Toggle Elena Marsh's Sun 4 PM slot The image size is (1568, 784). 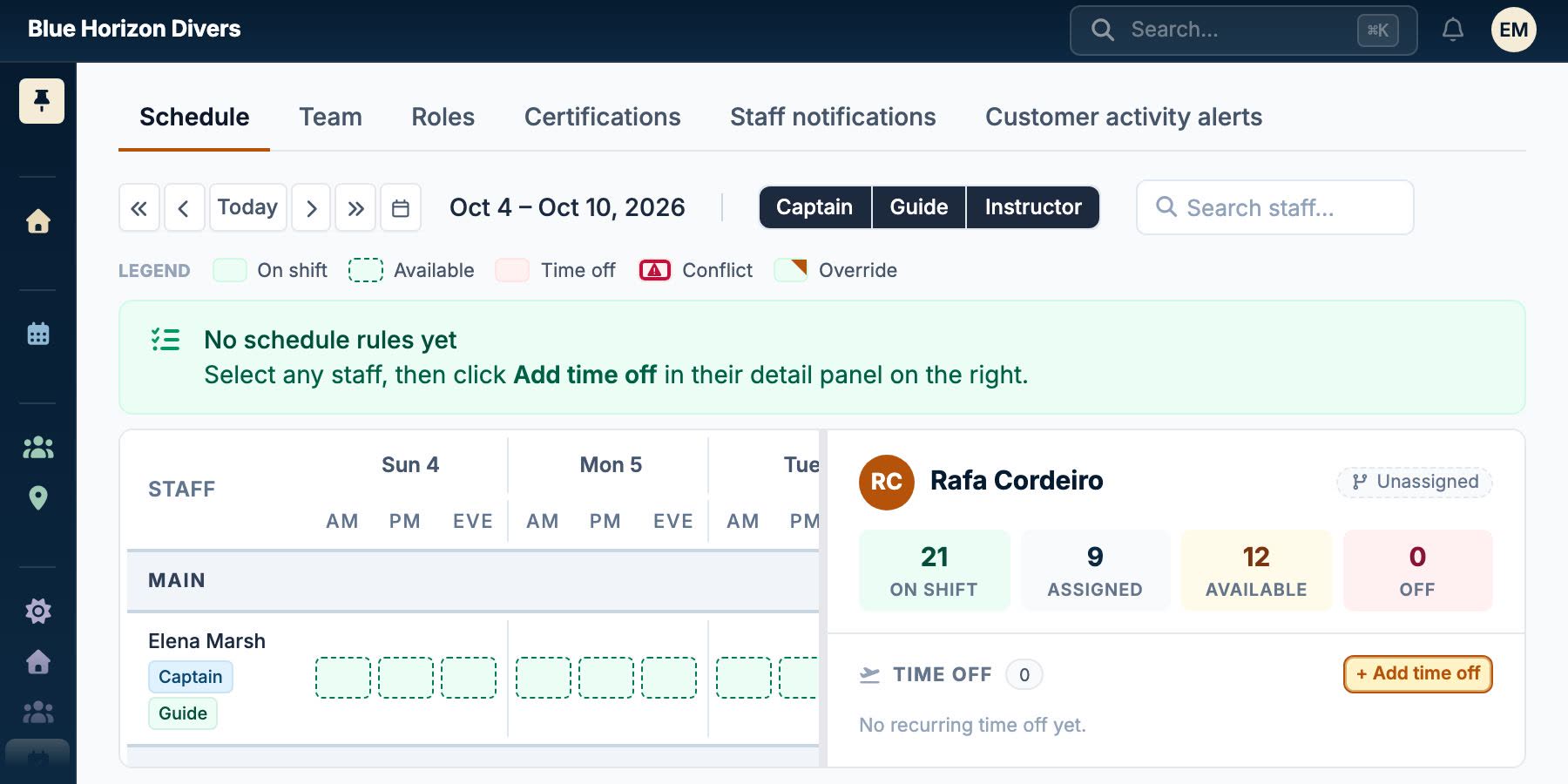tap(405, 678)
